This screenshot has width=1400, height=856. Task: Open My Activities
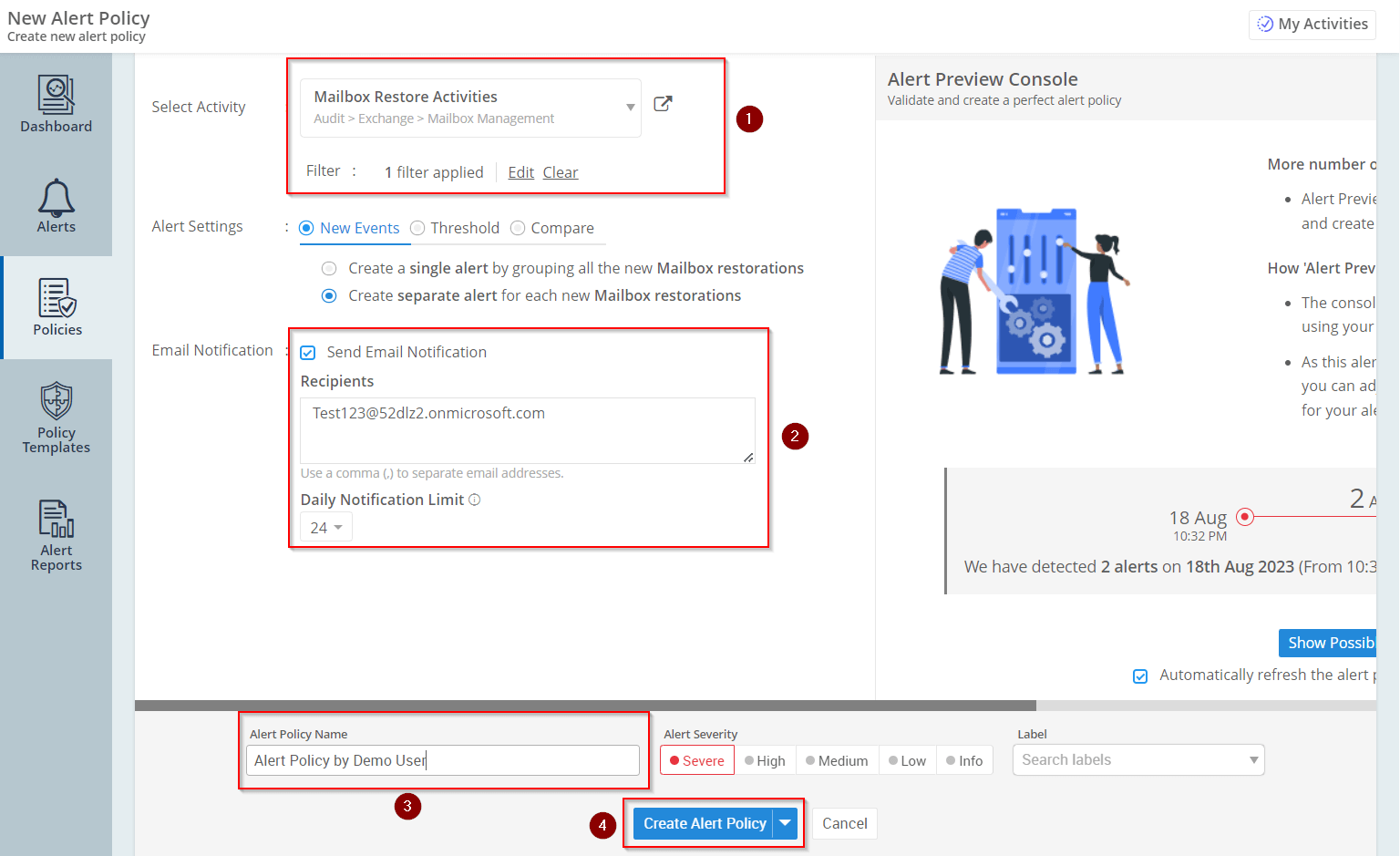[1312, 24]
